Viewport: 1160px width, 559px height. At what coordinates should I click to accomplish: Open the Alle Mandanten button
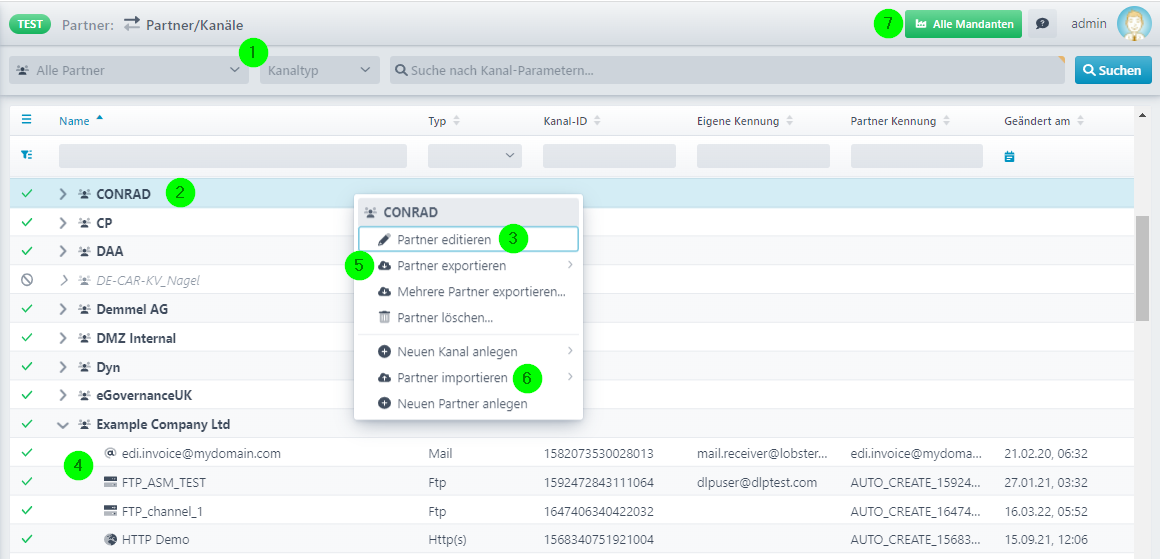point(963,24)
